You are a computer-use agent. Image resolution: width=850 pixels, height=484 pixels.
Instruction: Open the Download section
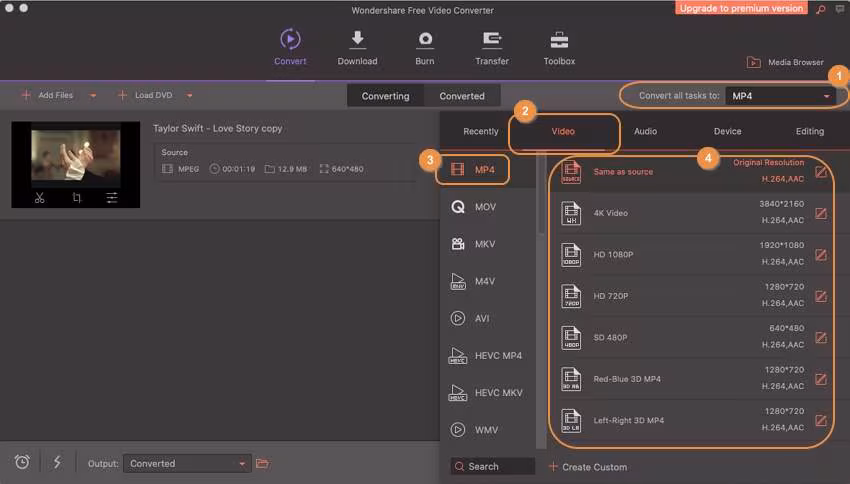pyautogui.click(x=357, y=47)
